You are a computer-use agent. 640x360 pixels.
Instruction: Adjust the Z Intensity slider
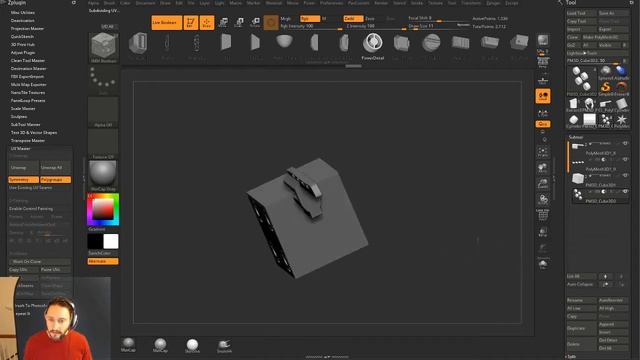376,26
